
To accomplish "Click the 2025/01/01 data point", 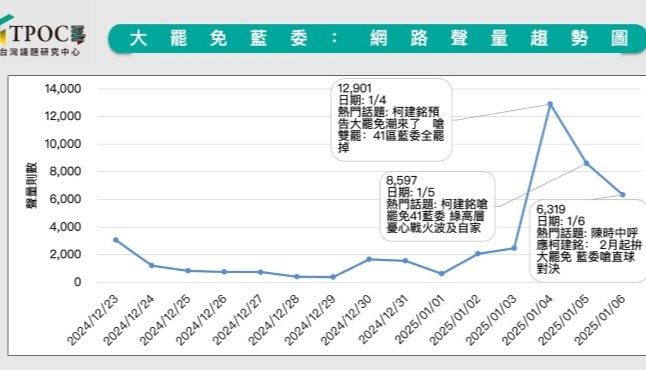I will coord(442,274).
